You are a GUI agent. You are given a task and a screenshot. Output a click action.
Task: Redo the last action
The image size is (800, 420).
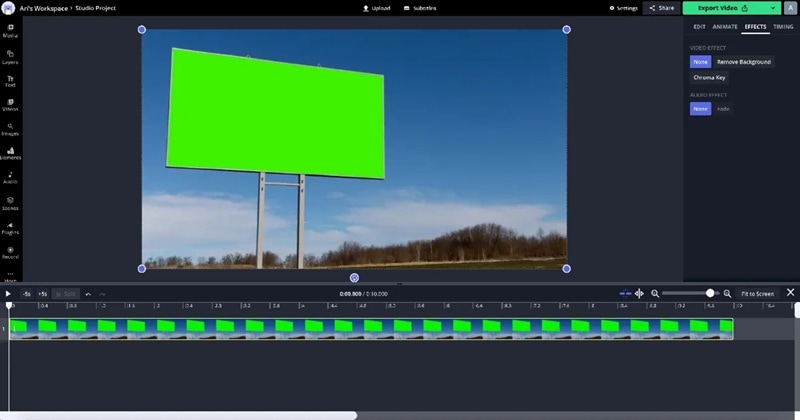tap(102, 294)
